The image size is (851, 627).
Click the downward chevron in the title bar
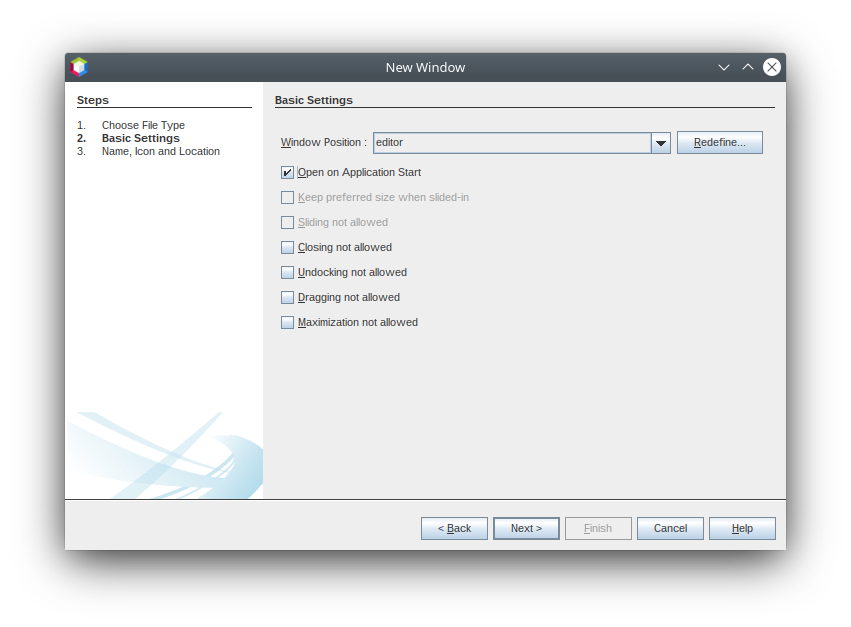724,67
